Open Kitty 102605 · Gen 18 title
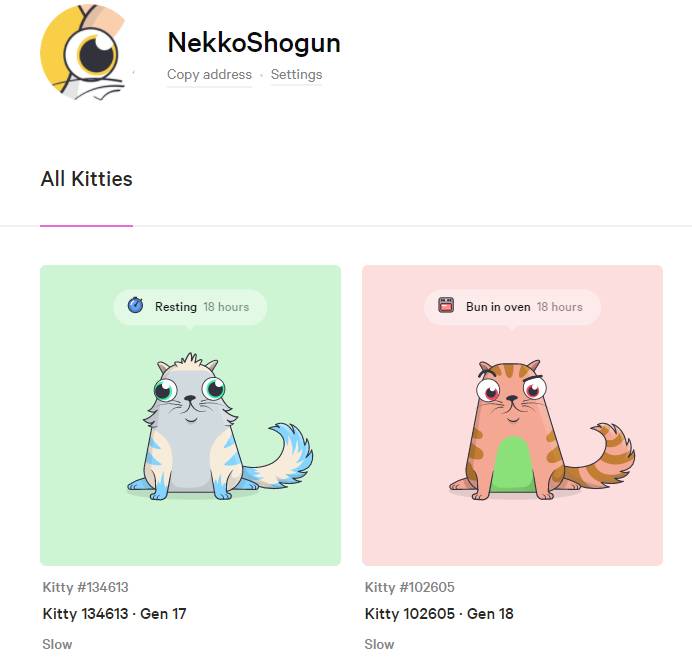 [x=439, y=614]
